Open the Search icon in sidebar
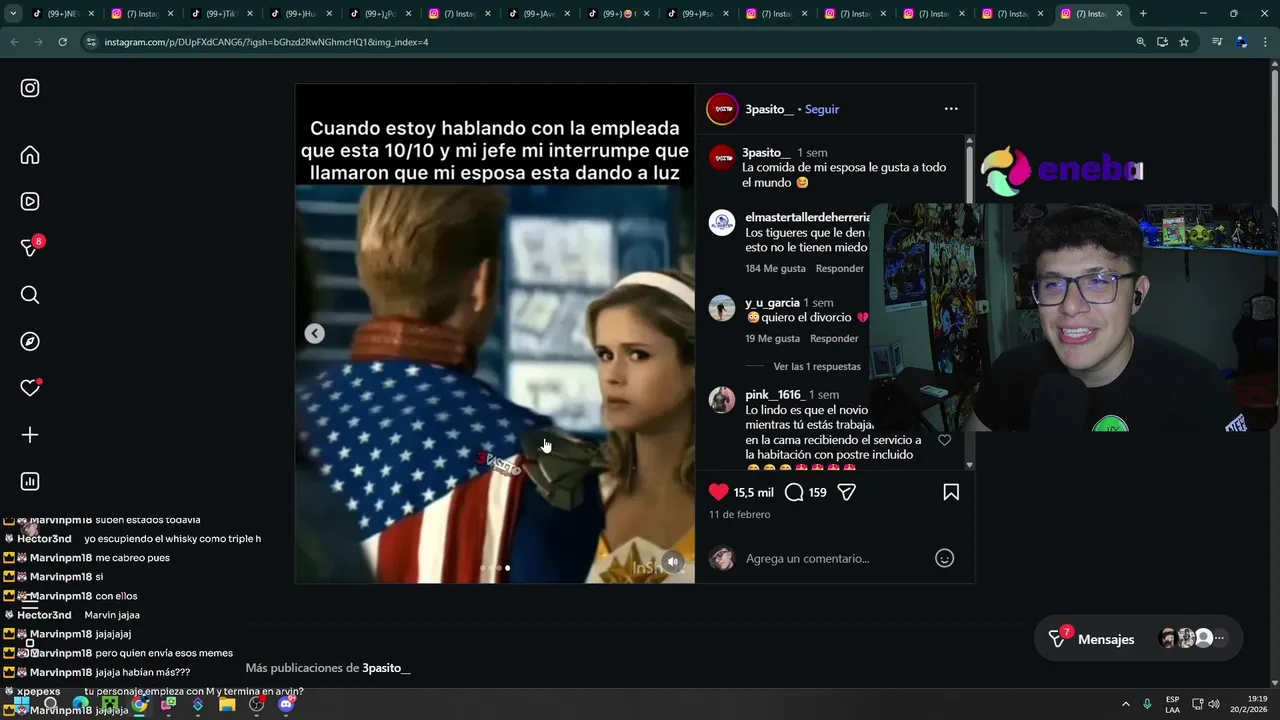Screen dimensions: 1280x720 30,295
